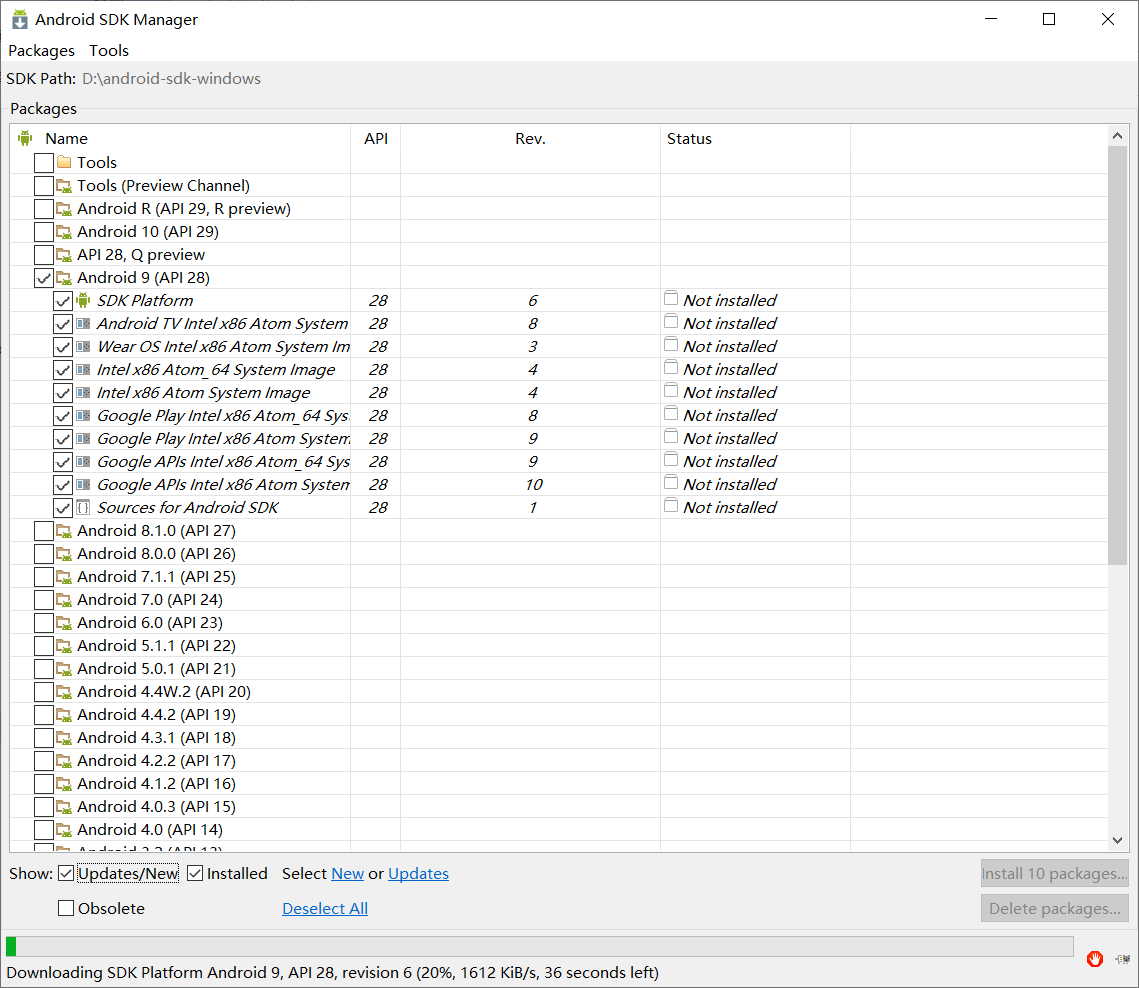Screen dimensions: 1139x988
Task: Select the New packages link
Action: coord(347,873)
